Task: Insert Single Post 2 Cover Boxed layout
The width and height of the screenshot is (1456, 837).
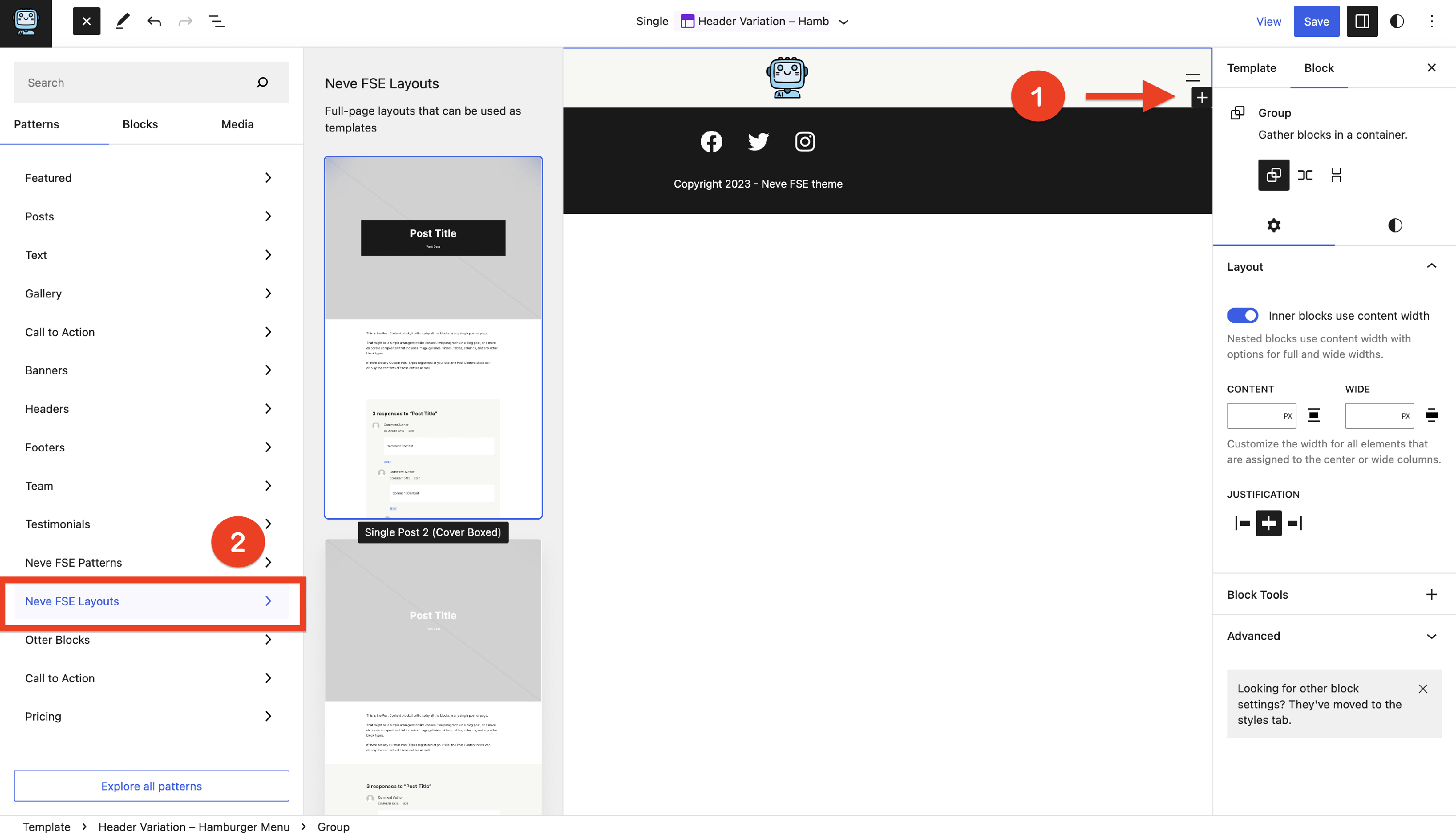Action: pyautogui.click(x=433, y=337)
